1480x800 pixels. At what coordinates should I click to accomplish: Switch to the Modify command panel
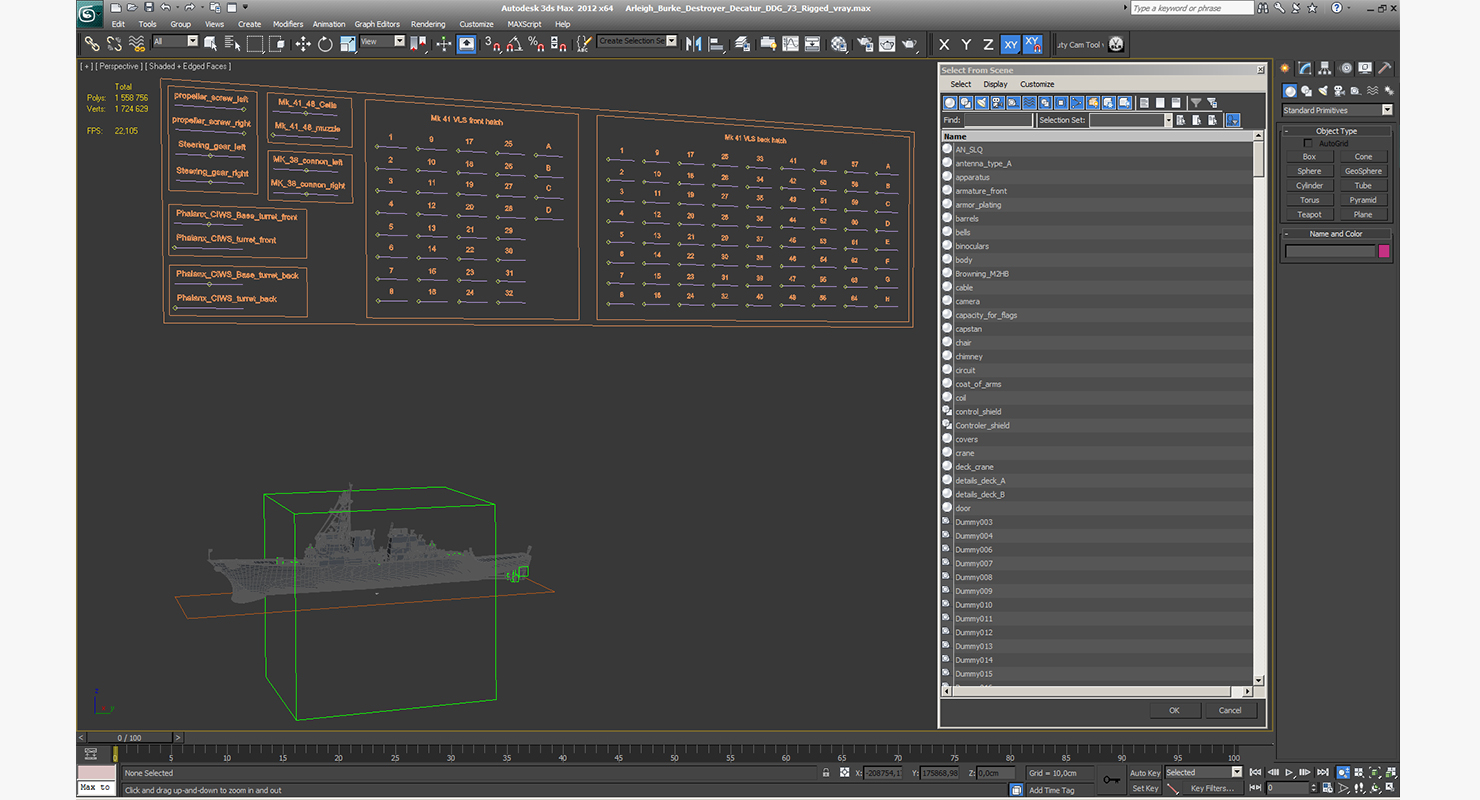pyautogui.click(x=1305, y=68)
